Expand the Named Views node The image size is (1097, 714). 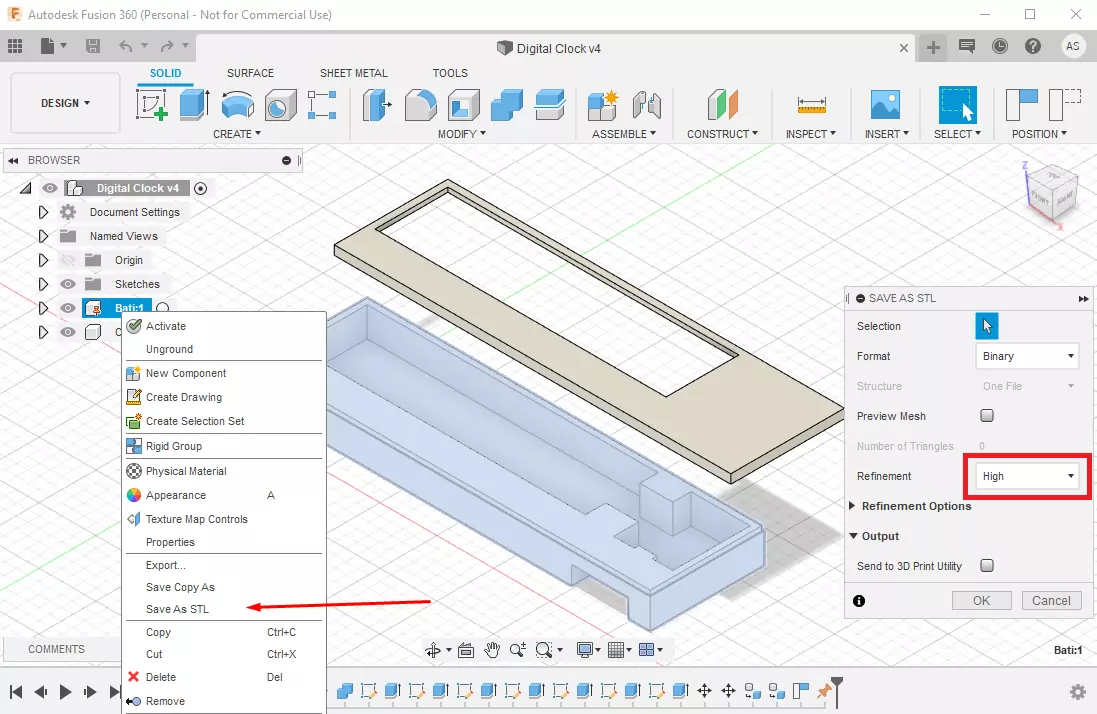pyautogui.click(x=43, y=236)
